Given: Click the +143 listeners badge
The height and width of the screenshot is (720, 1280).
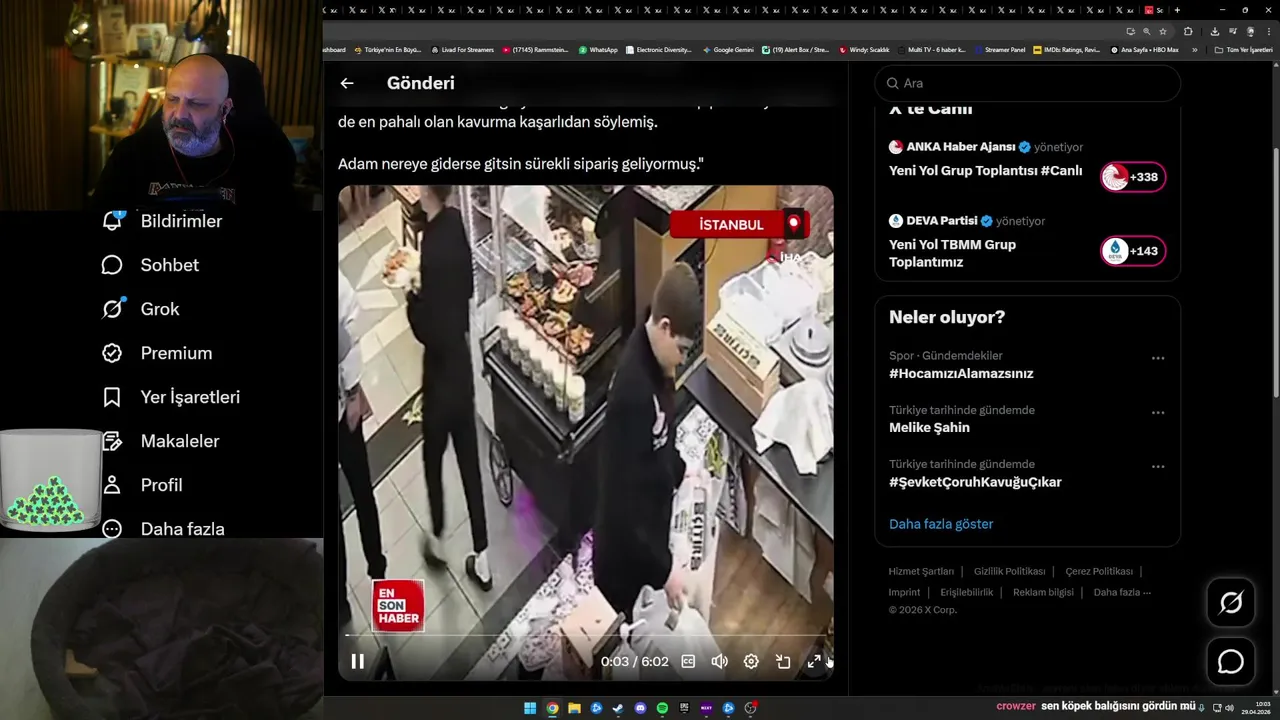Looking at the screenshot, I should 1133,251.
